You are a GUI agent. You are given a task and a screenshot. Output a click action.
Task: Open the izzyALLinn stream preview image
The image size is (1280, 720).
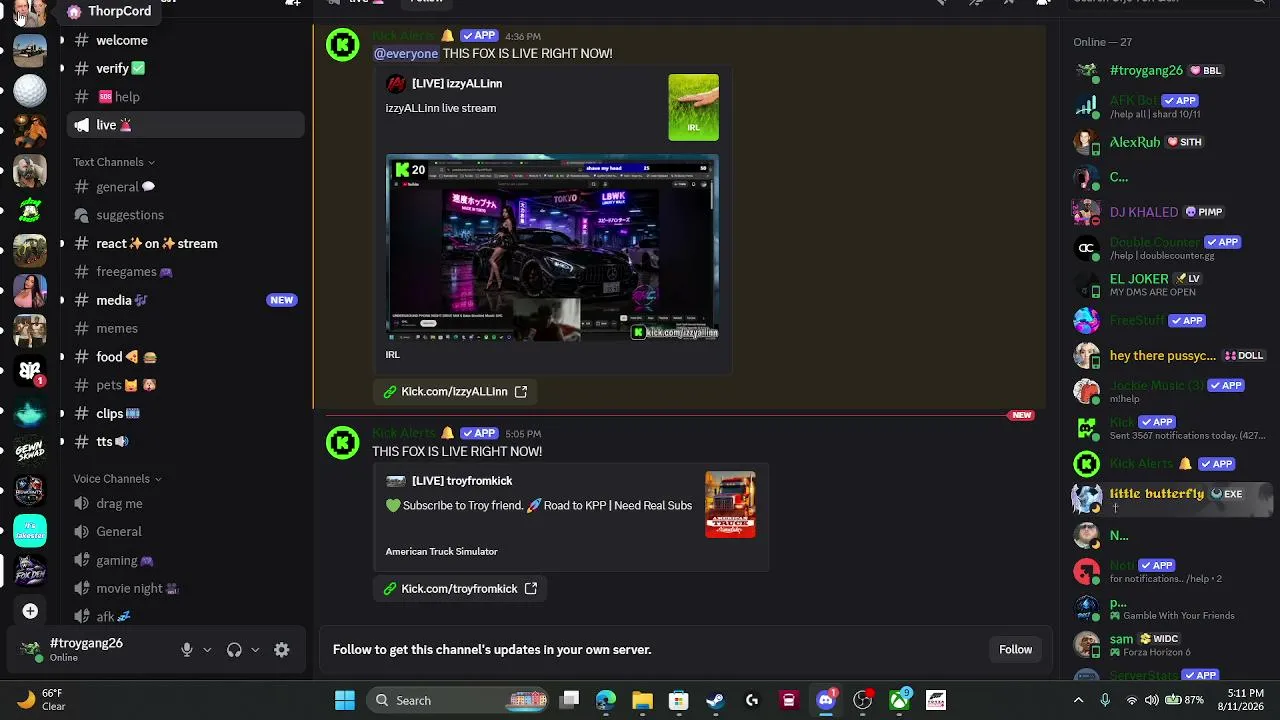pyautogui.click(x=552, y=248)
